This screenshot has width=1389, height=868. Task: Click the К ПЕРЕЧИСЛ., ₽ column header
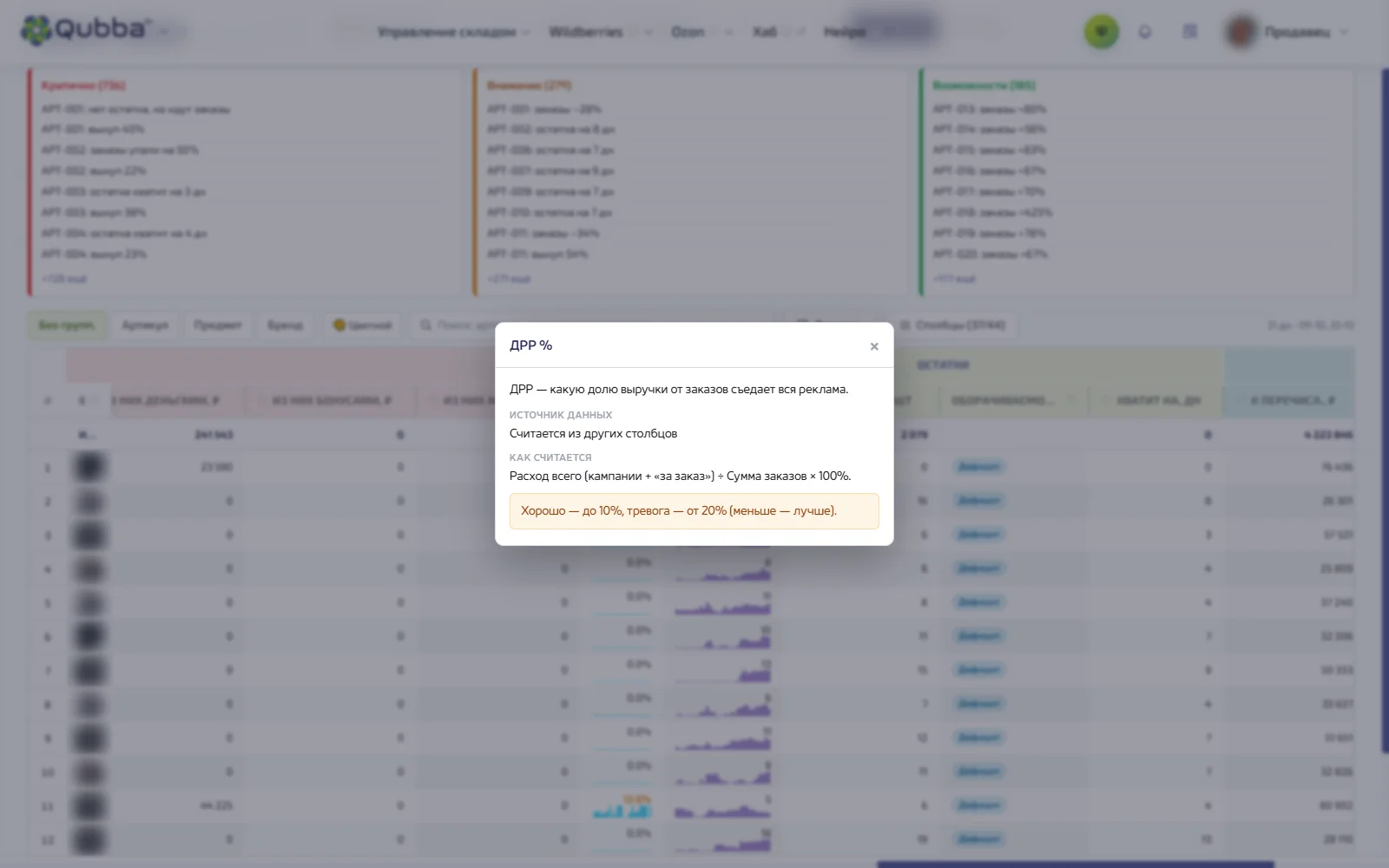(x=1289, y=400)
